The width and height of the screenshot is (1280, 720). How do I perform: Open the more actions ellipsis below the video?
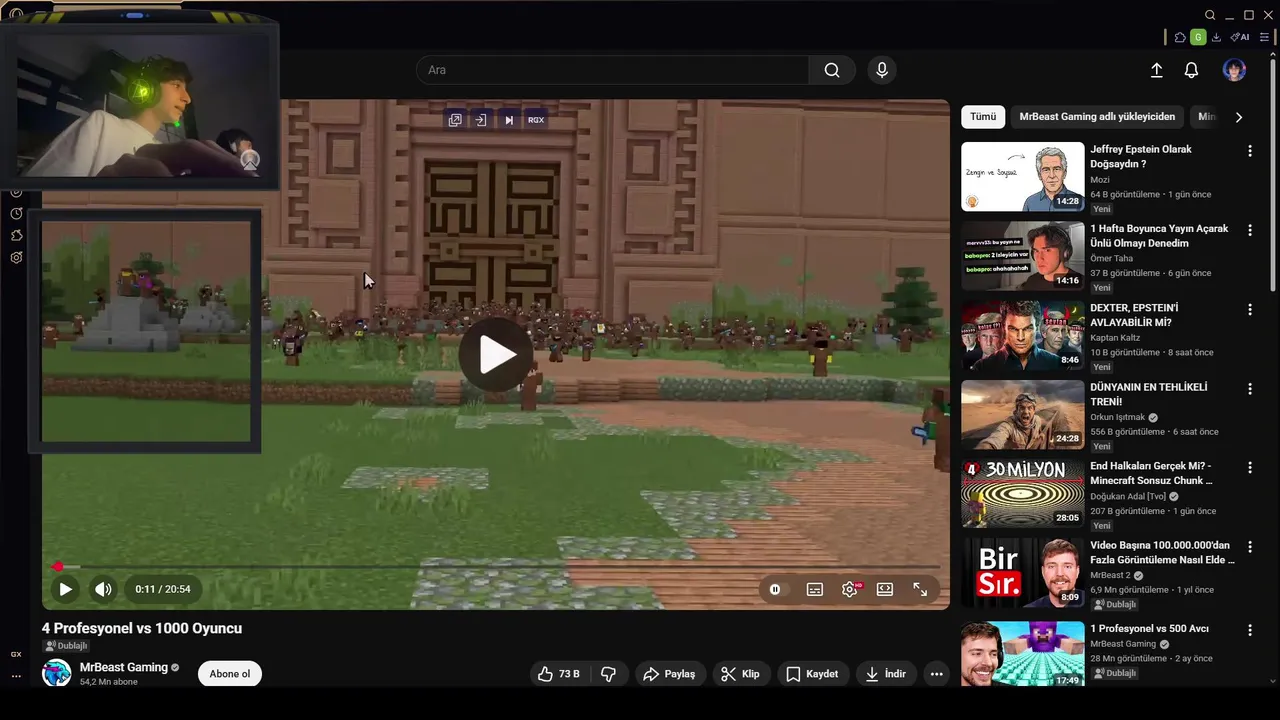point(936,674)
